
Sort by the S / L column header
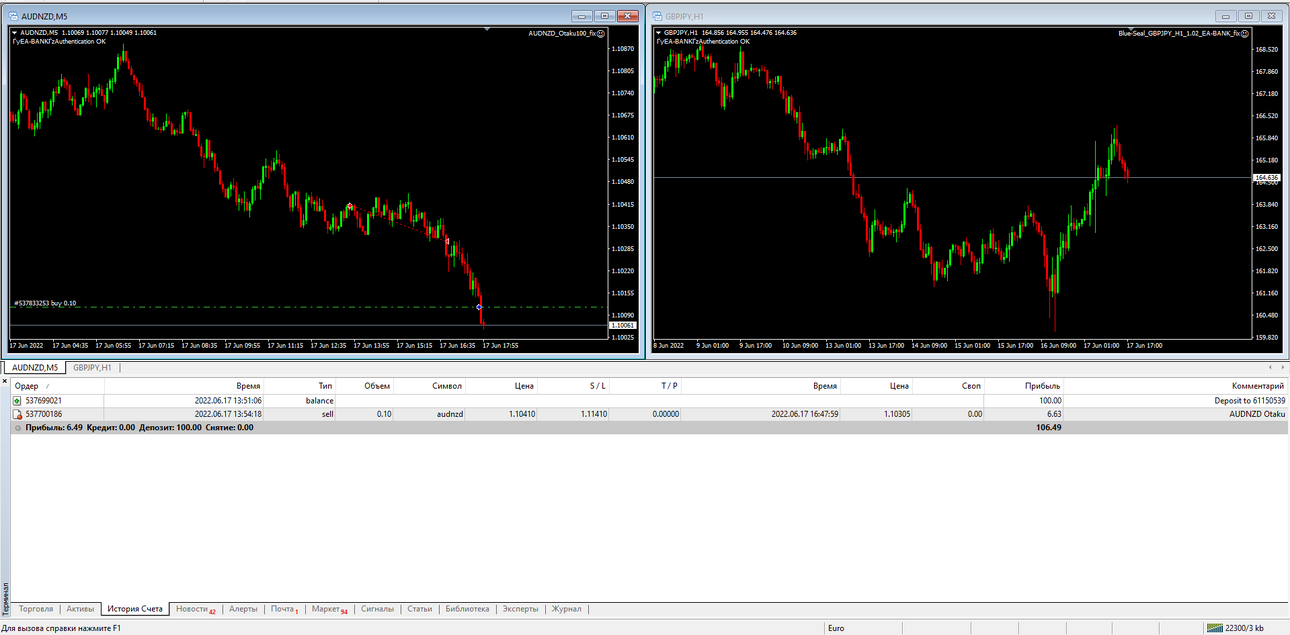click(573, 385)
